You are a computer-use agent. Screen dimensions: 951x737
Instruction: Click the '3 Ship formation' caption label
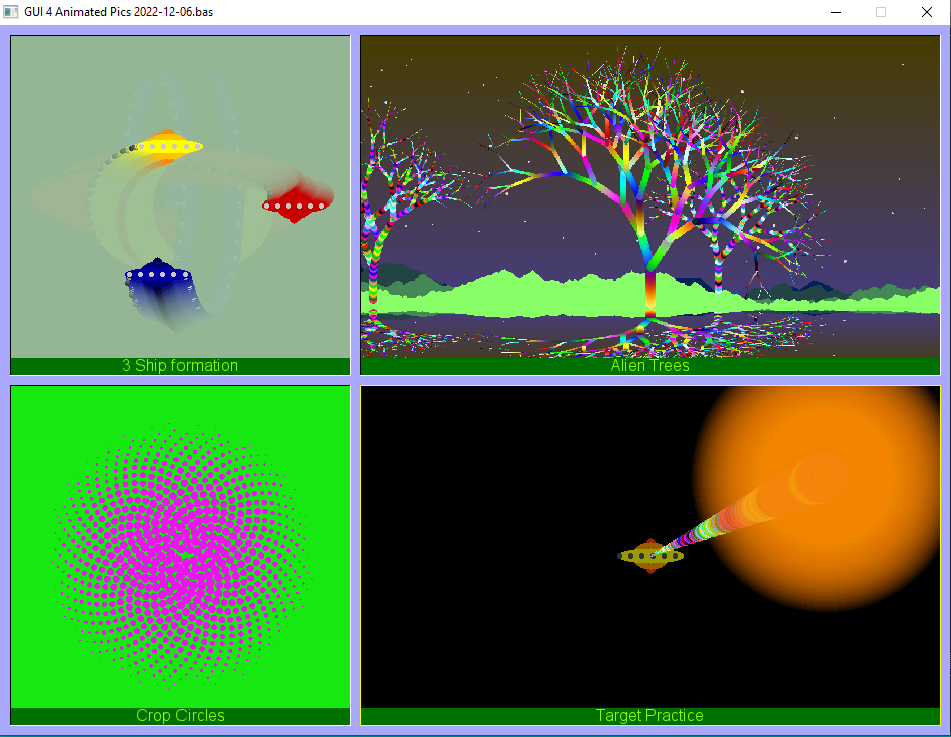click(x=180, y=366)
